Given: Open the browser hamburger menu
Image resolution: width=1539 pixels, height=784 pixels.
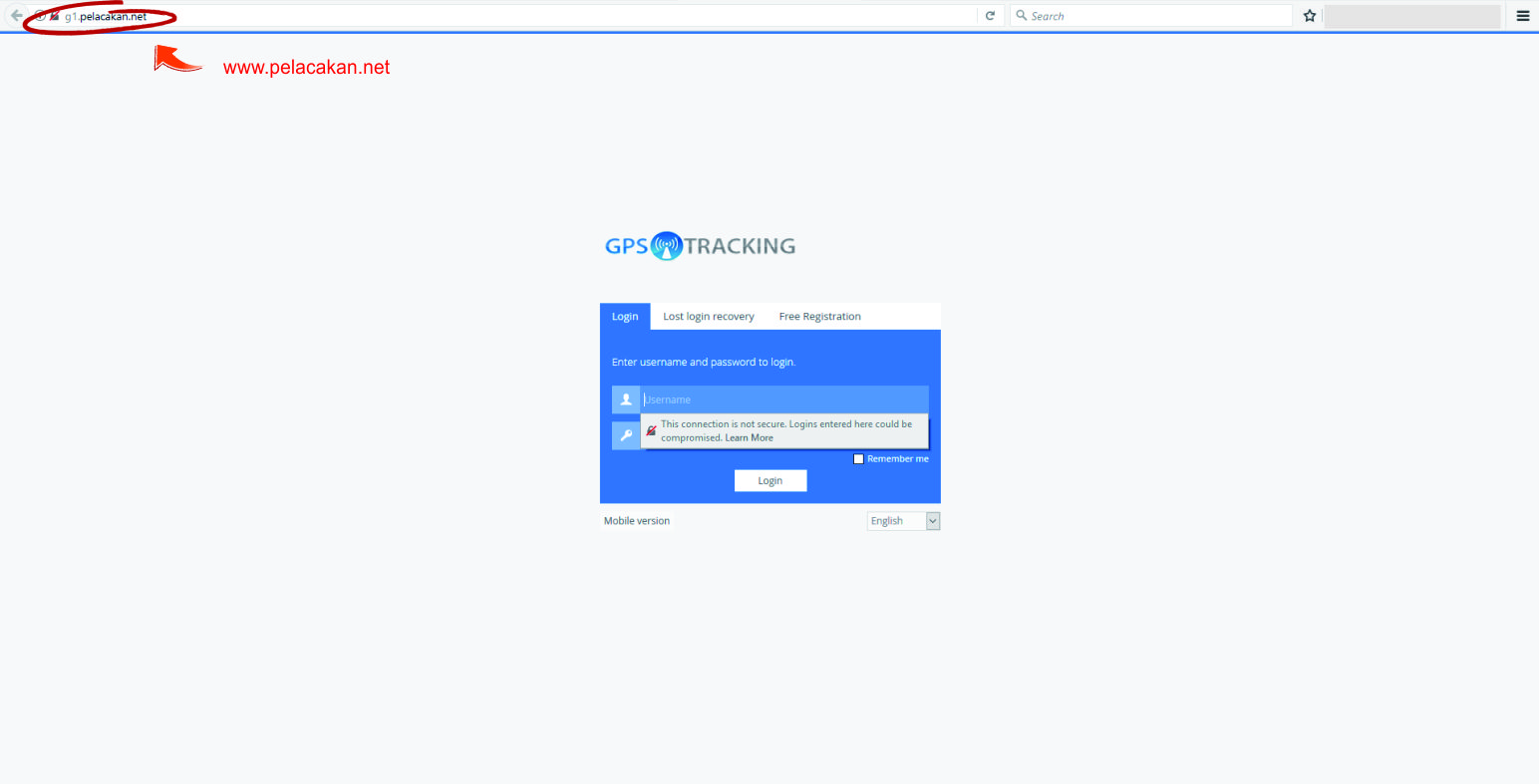Looking at the screenshot, I should (1522, 16).
